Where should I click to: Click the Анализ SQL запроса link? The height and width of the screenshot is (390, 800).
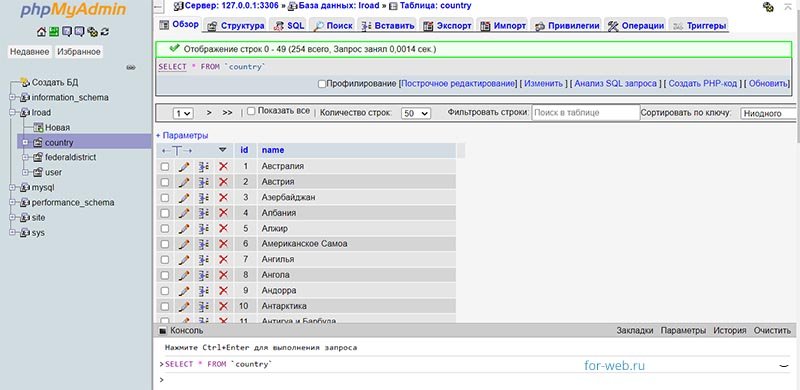(615, 83)
